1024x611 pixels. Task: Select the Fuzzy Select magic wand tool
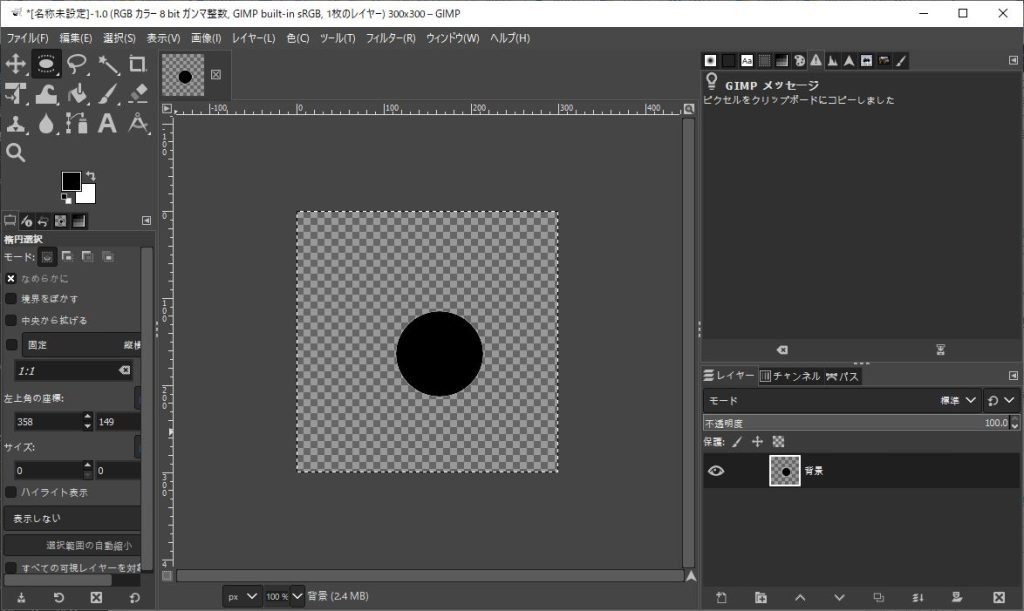108,64
